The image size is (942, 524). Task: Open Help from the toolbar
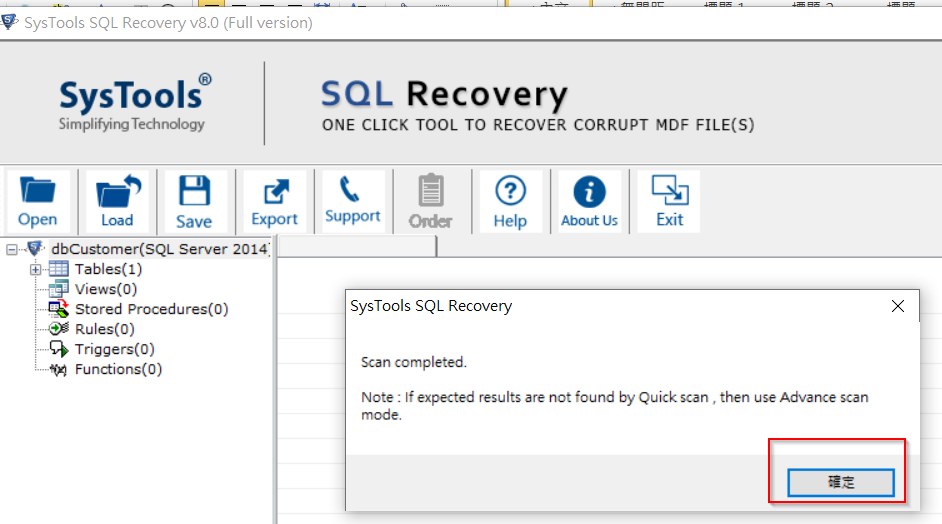point(511,201)
